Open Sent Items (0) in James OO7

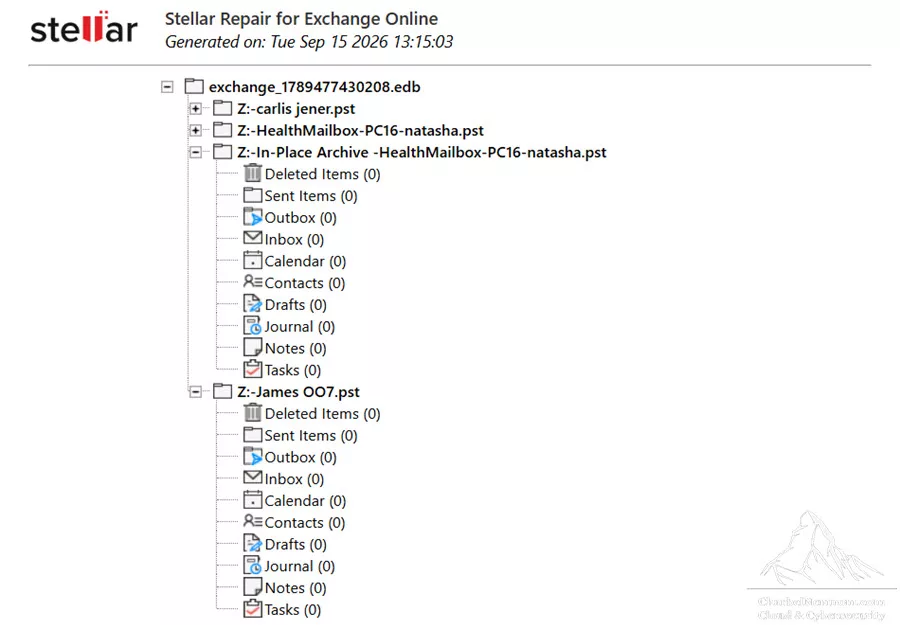point(311,436)
